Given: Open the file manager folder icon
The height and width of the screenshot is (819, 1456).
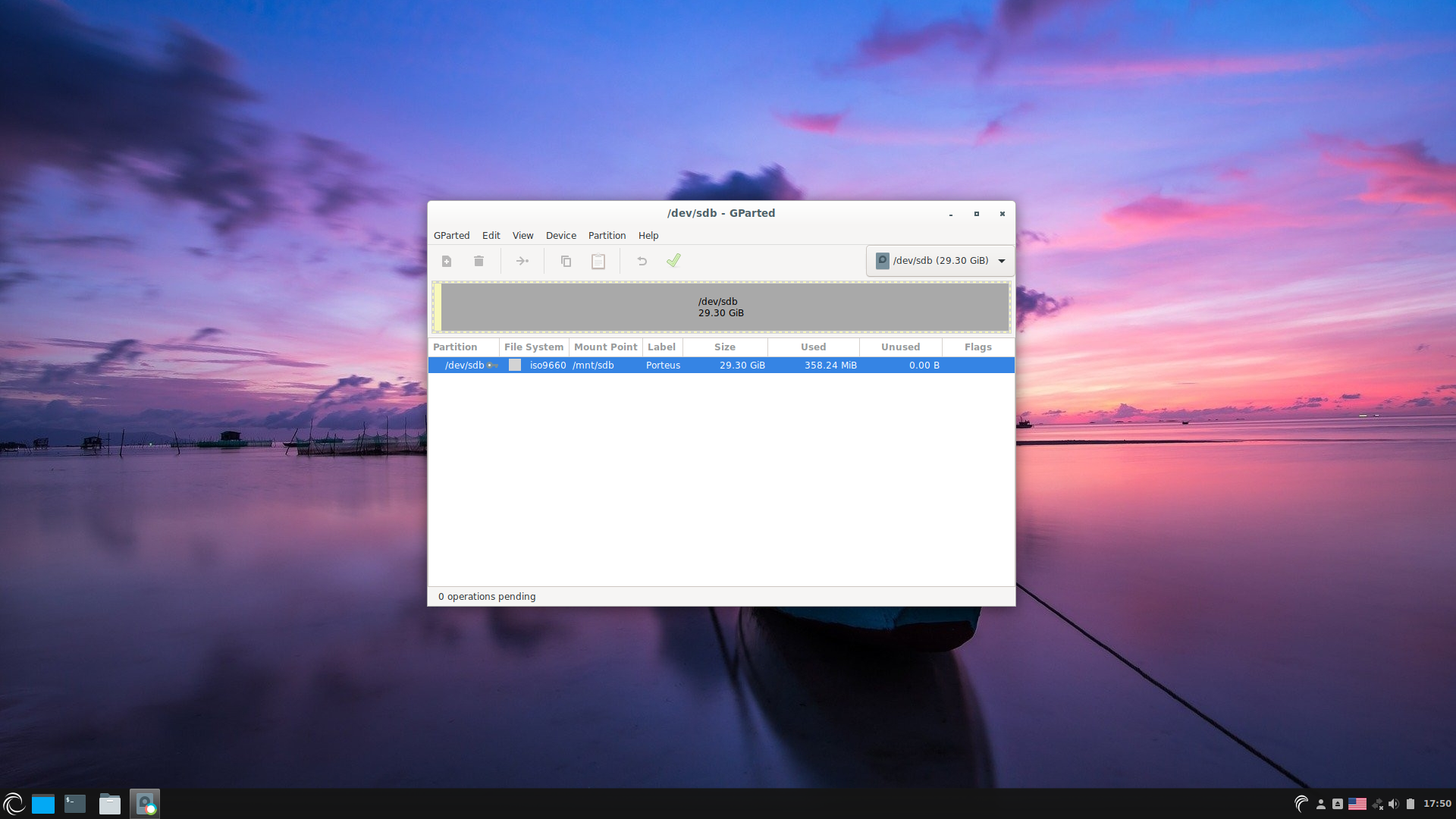Looking at the screenshot, I should [110, 804].
